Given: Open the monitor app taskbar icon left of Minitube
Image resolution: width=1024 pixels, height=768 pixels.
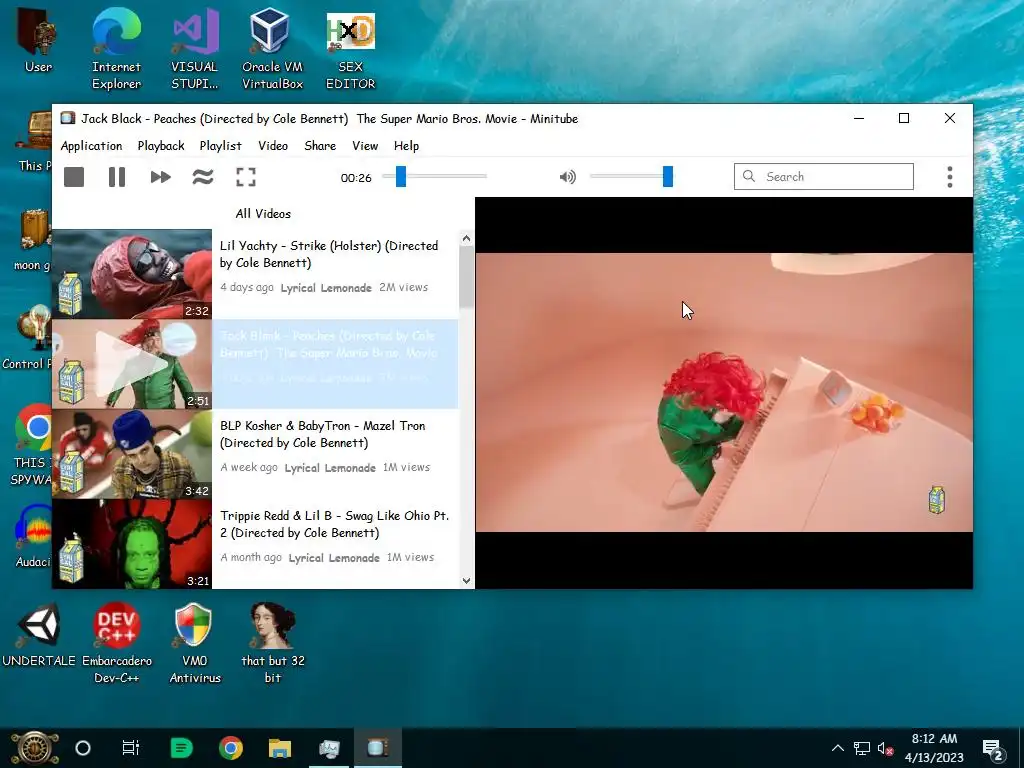Looking at the screenshot, I should tap(329, 748).
